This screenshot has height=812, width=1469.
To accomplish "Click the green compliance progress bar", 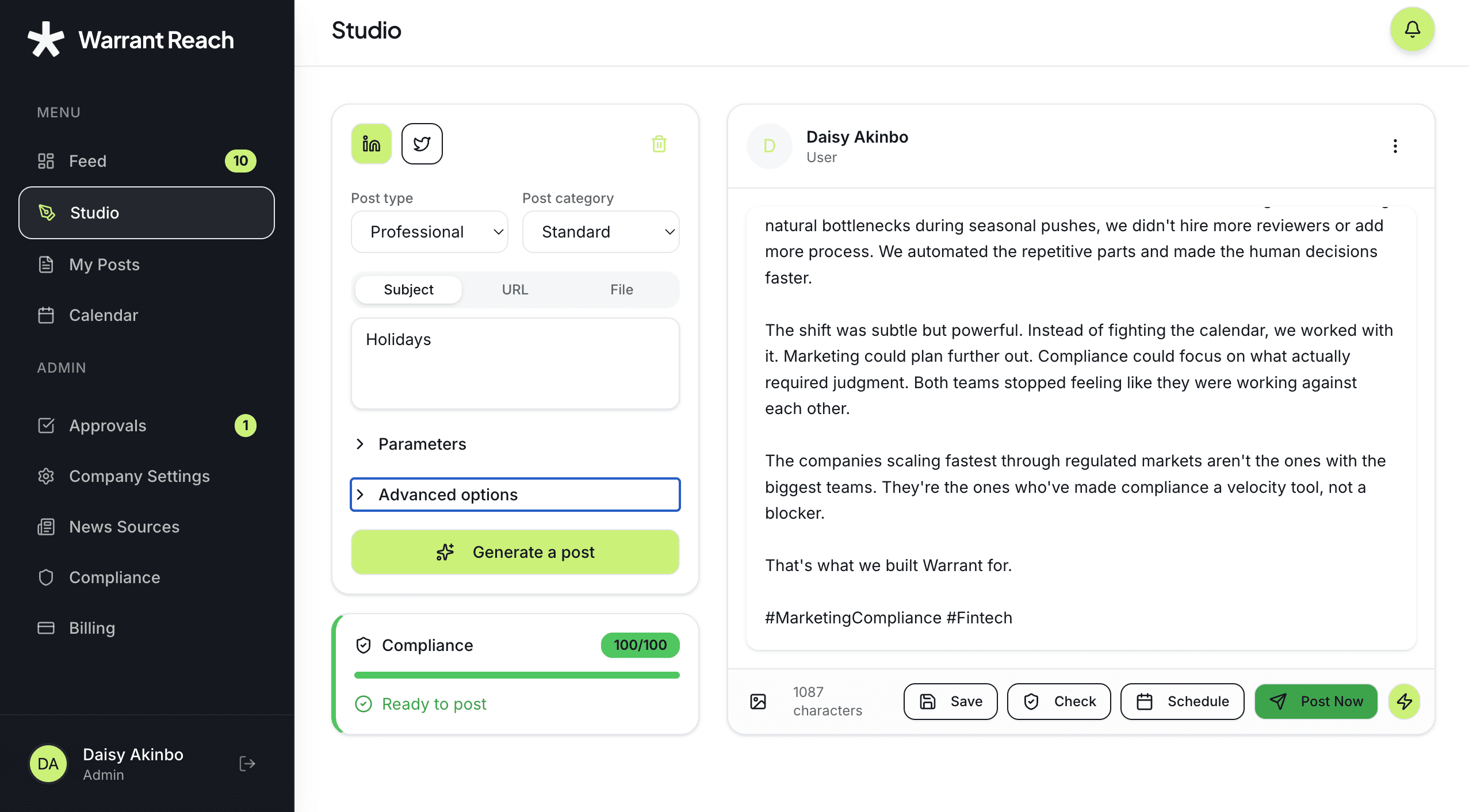I will pos(517,675).
